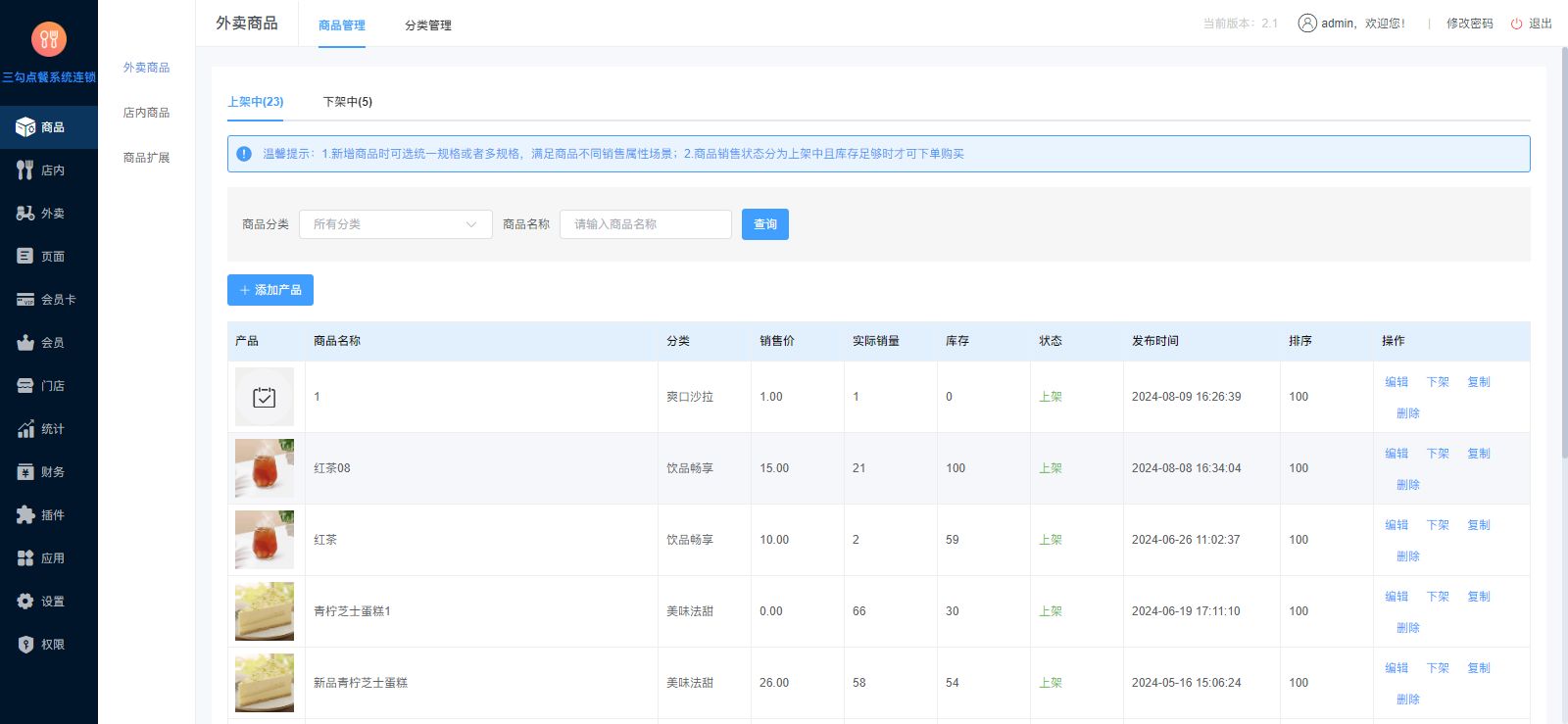
Task: Open 新品青柠芝士蛋糕 product thumbnail
Action: click(265, 683)
